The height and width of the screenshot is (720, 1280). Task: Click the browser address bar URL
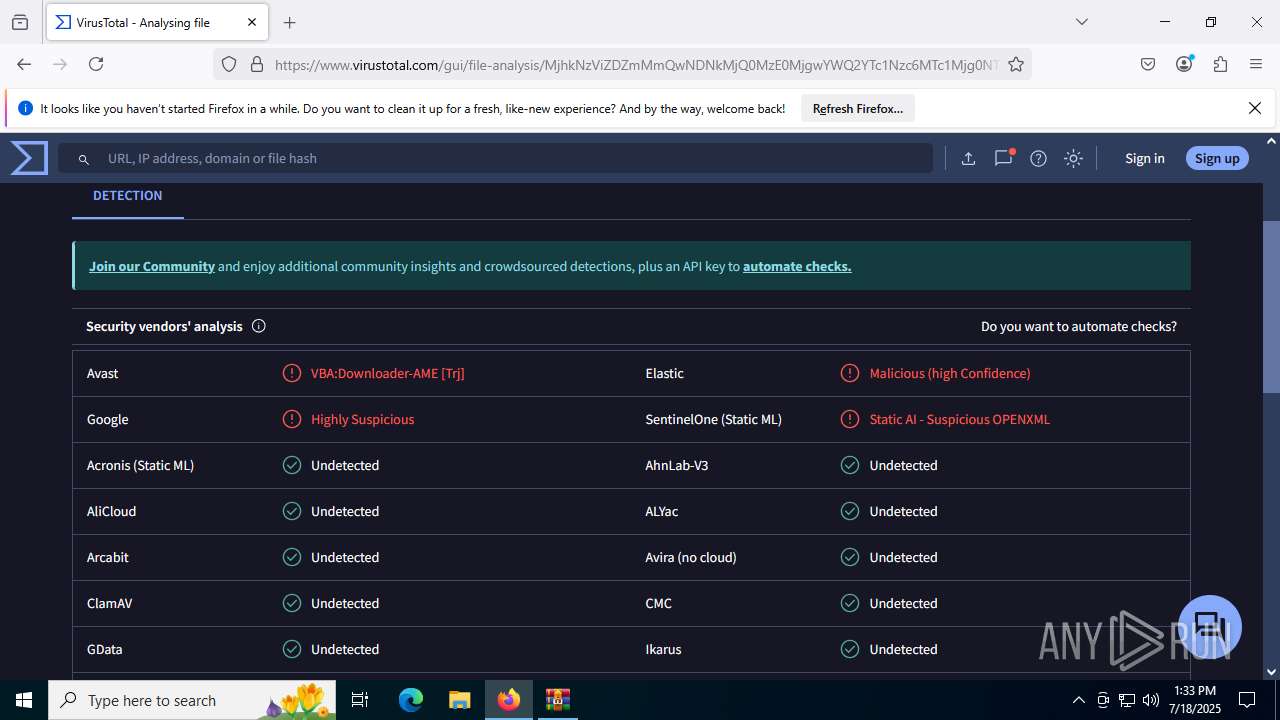pos(636,64)
